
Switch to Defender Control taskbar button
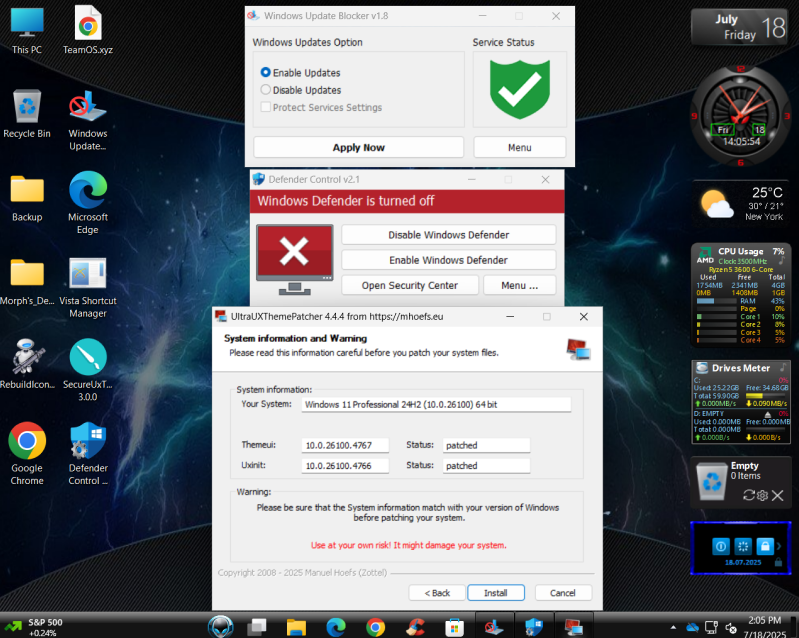click(x=534, y=627)
